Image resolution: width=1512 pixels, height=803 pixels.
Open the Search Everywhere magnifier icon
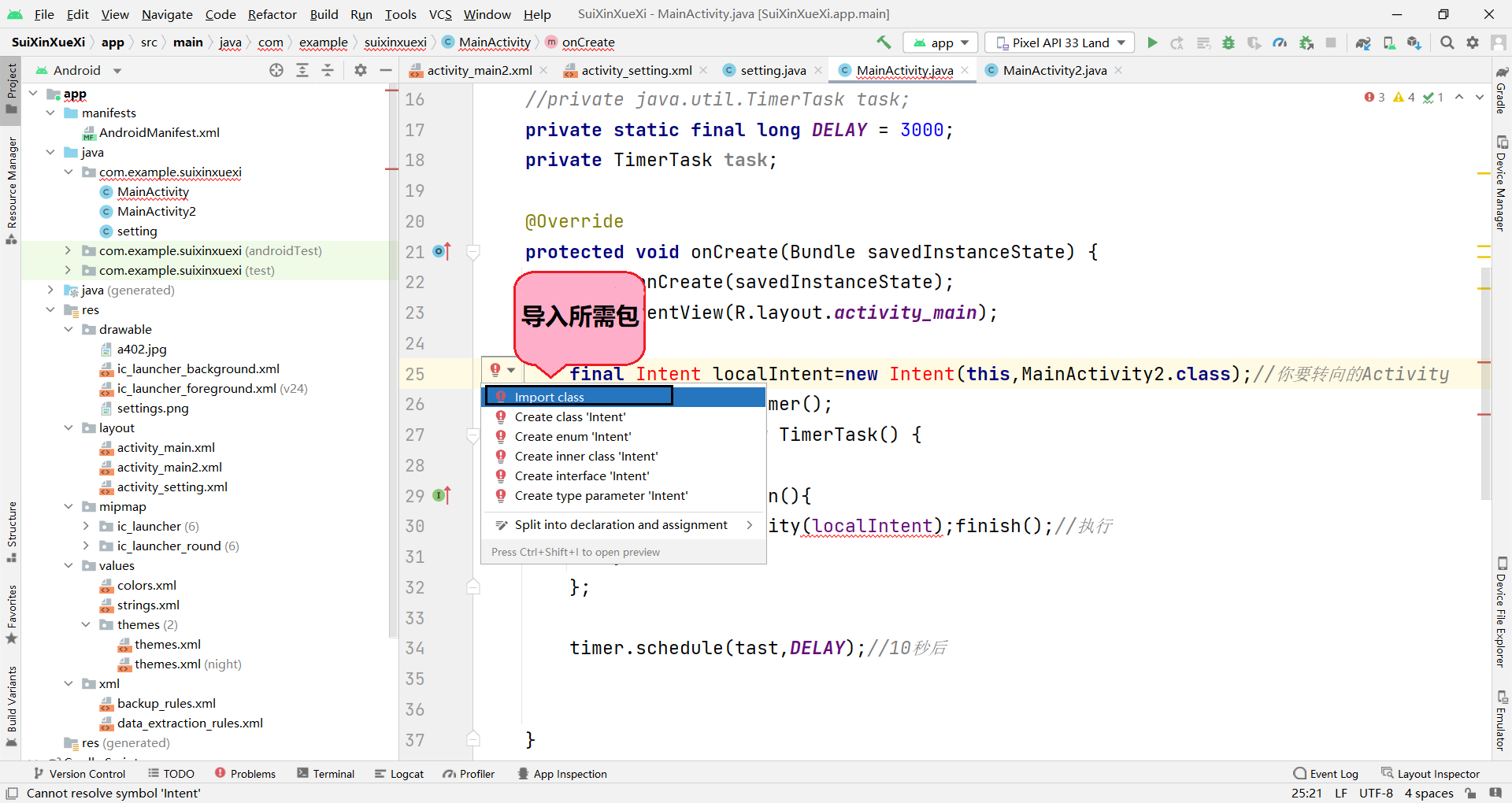point(1447,43)
